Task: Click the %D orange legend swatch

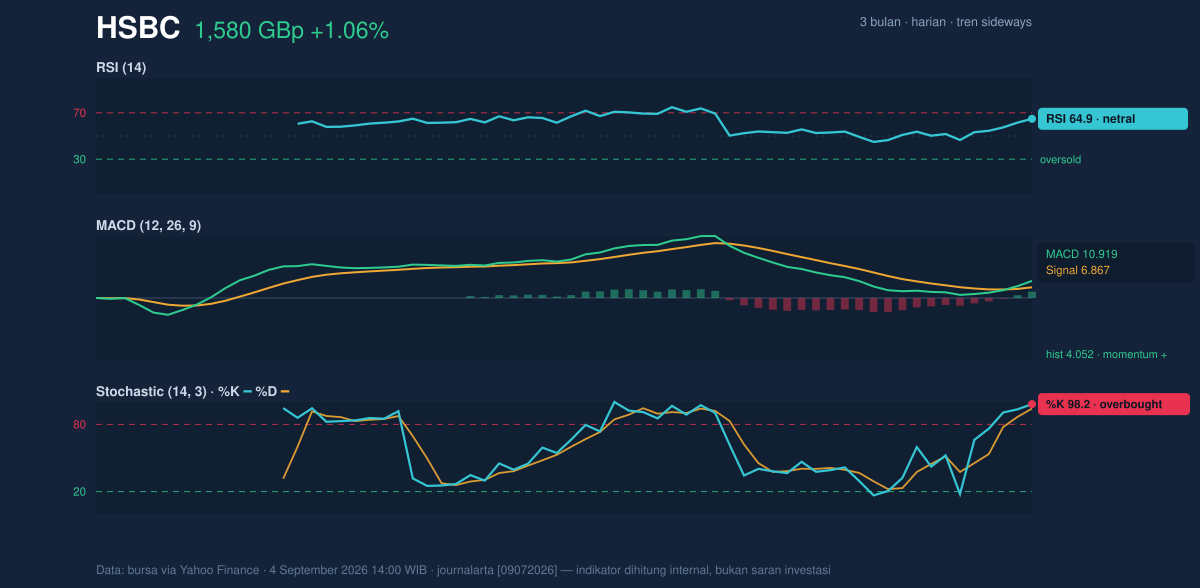Action: (x=285, y=391)
